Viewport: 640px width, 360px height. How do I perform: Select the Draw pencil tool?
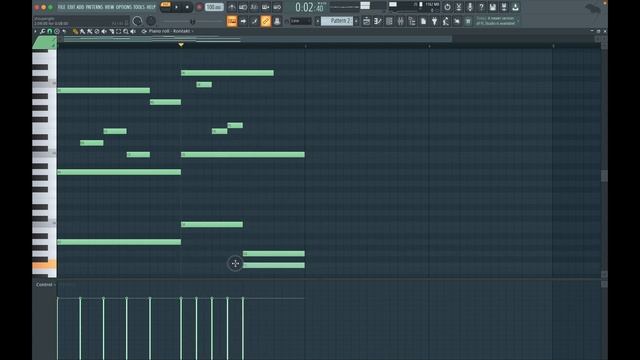[x=75, y=31]
